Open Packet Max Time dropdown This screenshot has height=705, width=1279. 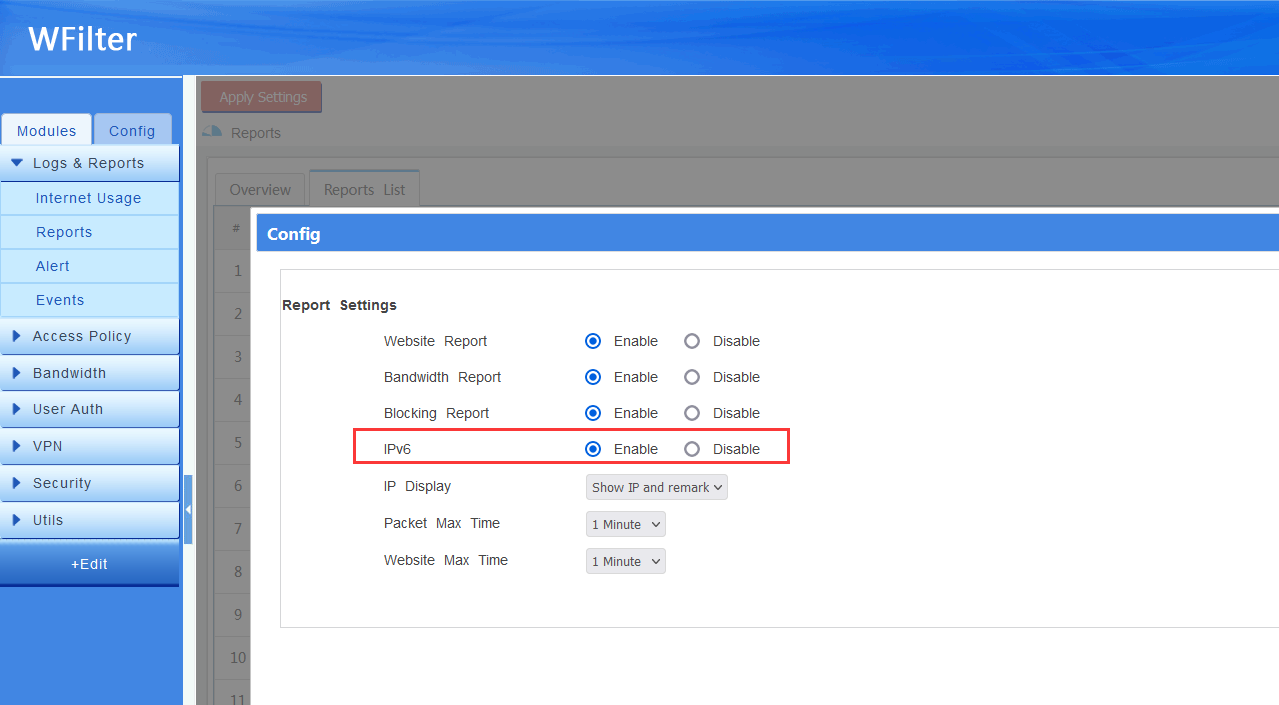click(625, 524)
